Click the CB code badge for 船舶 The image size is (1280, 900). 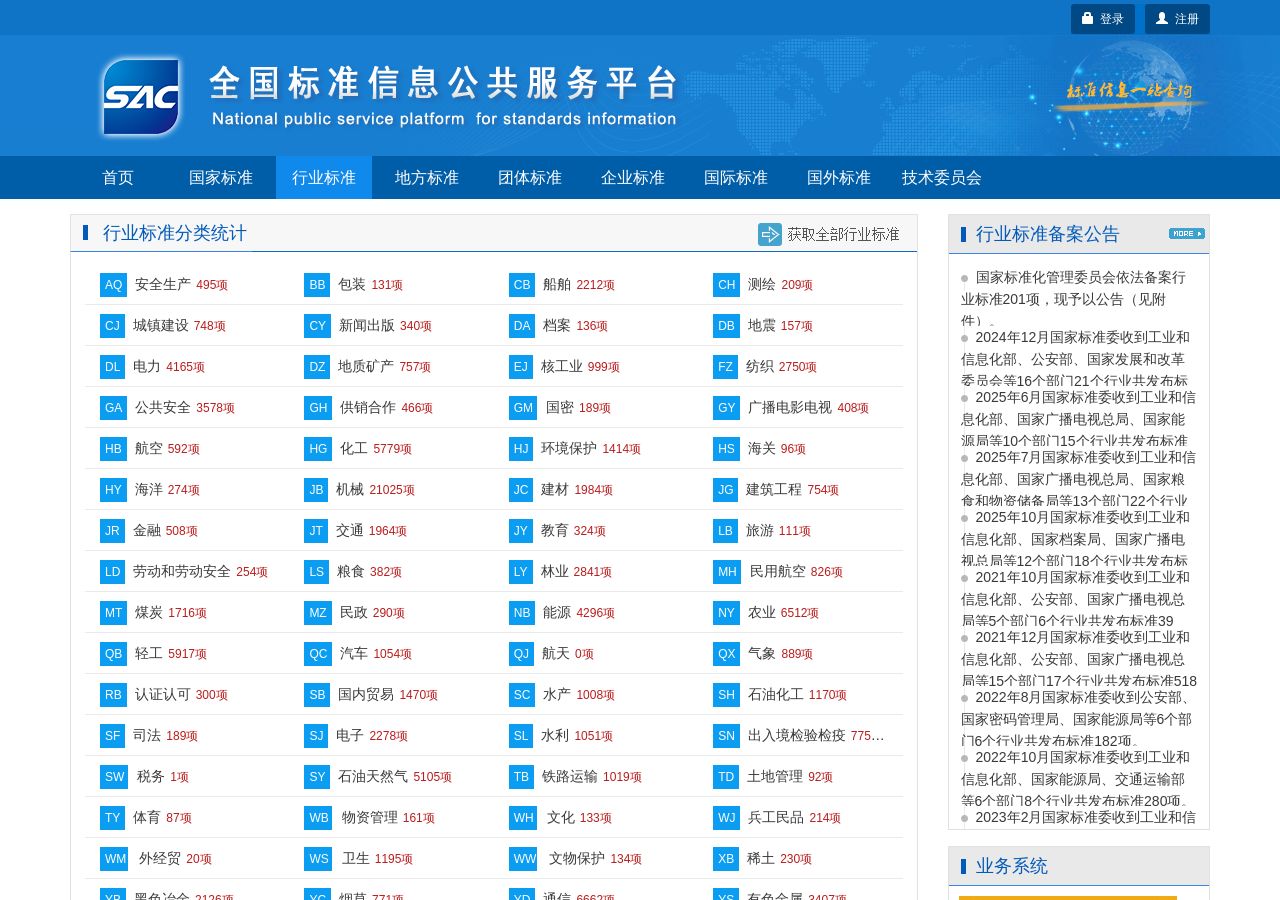(522, 285)
